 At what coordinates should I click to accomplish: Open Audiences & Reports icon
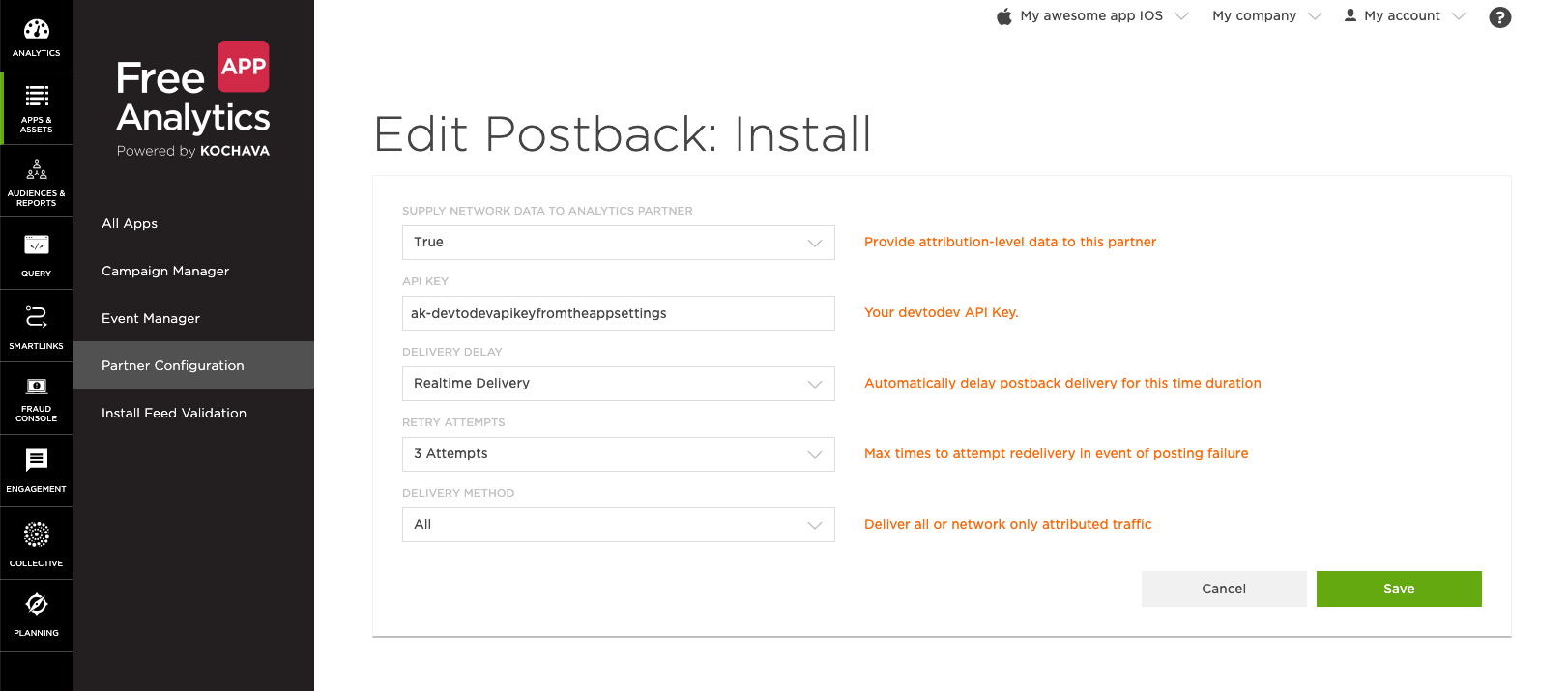pos(37,171)
